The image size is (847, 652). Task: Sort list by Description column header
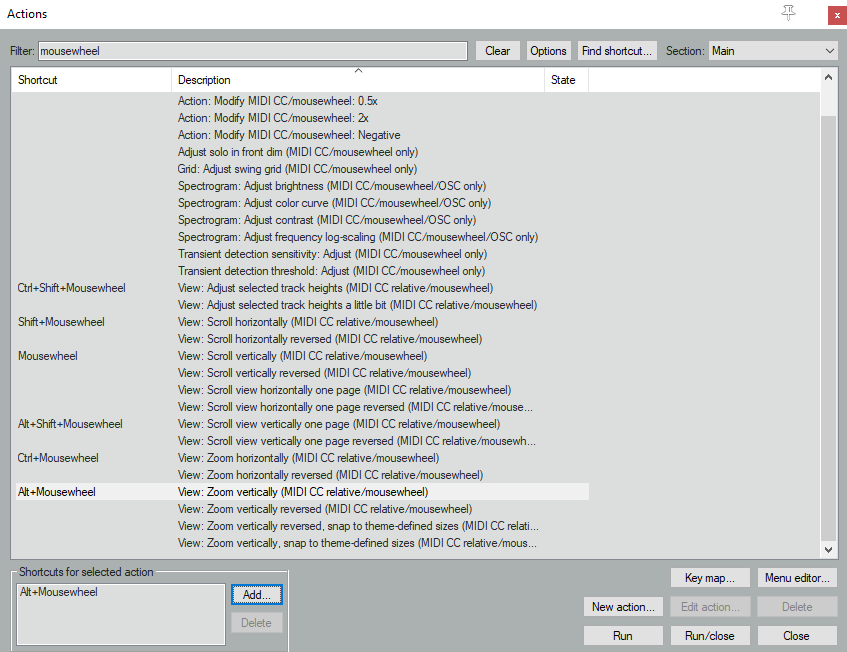pos(358,80)
